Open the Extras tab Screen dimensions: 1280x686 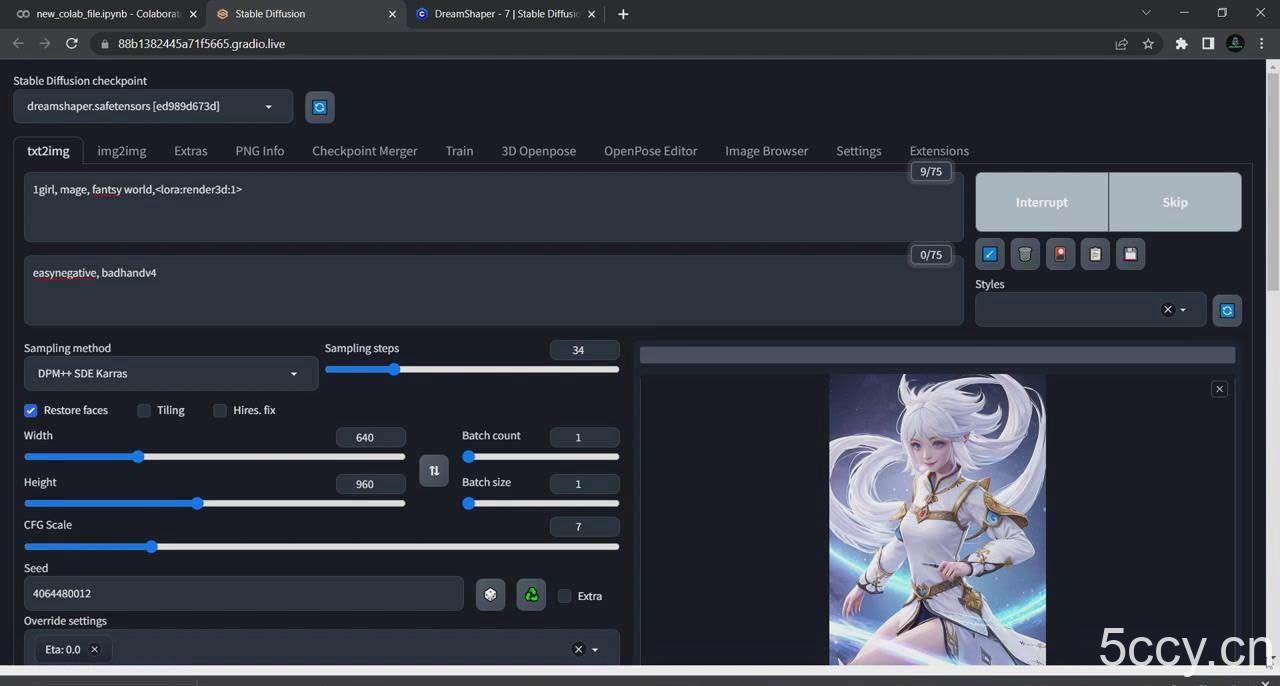(x=191, y=151)
